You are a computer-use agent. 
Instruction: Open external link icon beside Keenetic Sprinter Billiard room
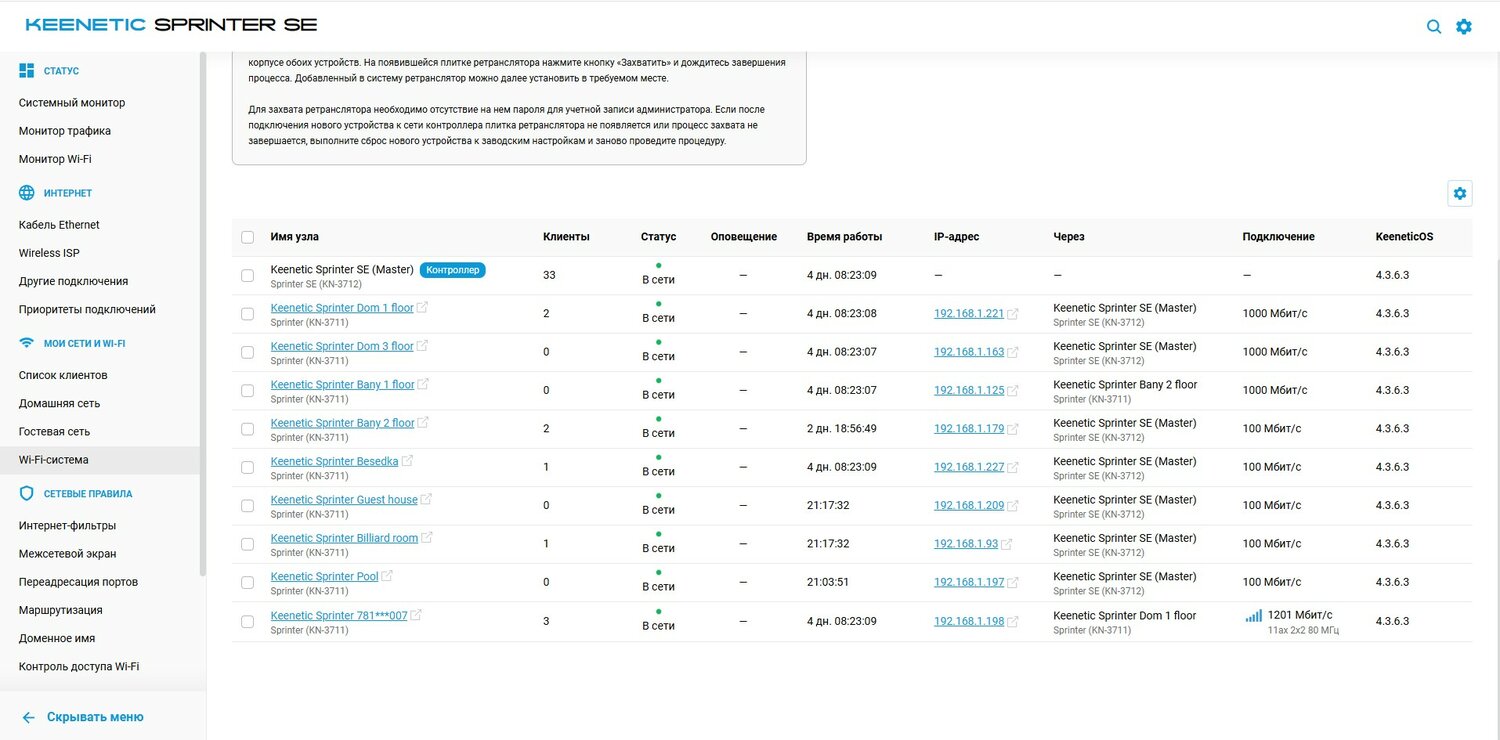coord(427,538)
